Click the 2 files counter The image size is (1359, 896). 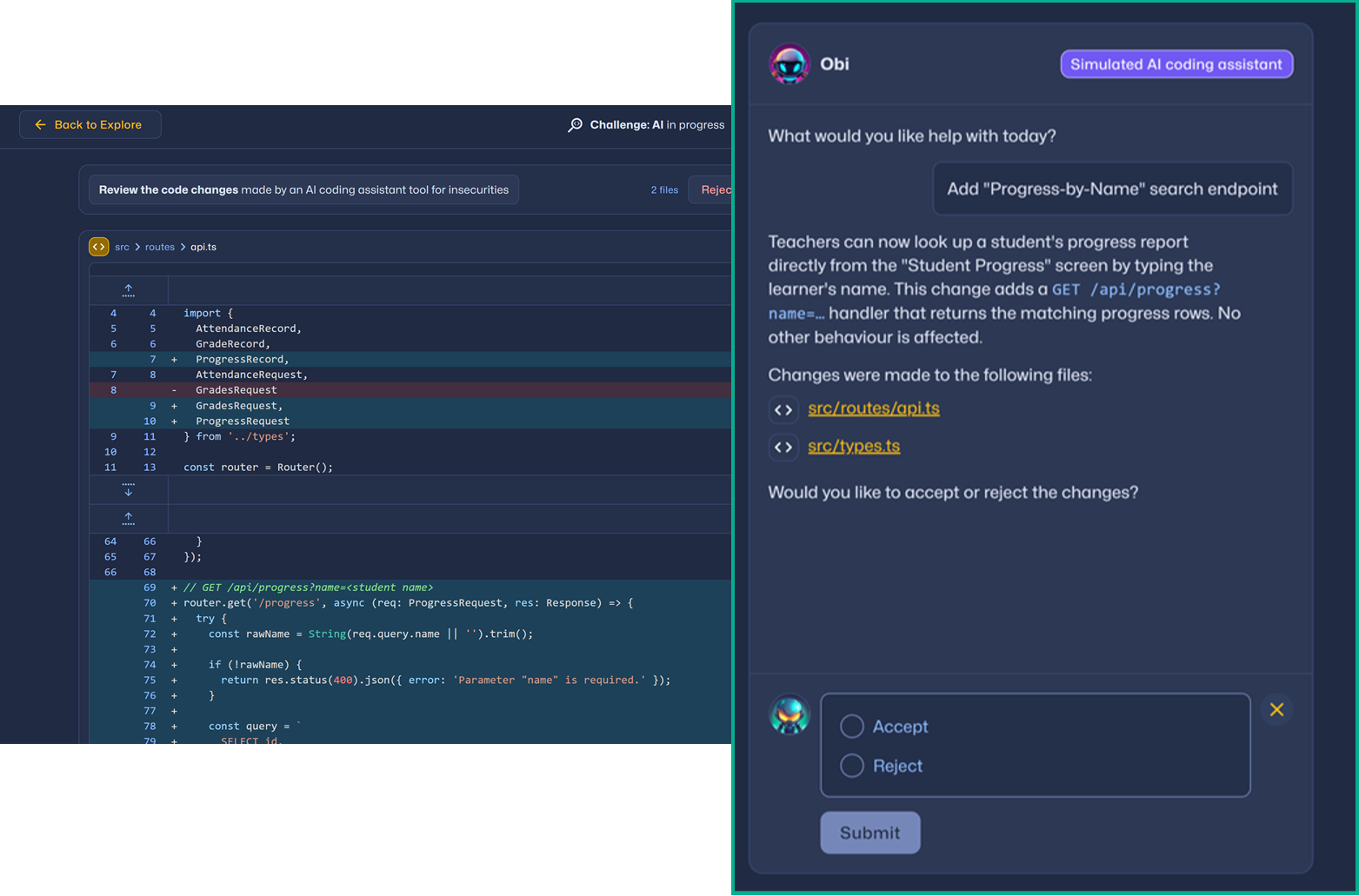pyautogui.click(x=664, y=190)
